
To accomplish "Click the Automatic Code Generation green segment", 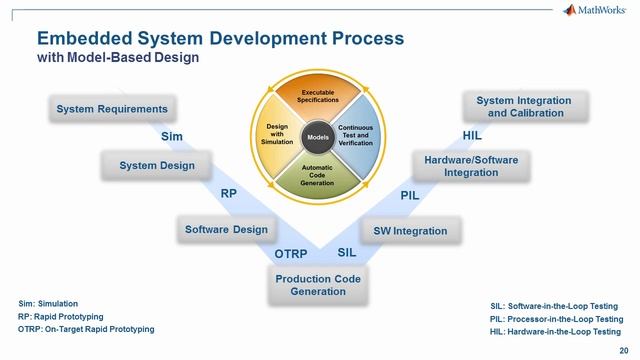I will (x=317, y=176).
